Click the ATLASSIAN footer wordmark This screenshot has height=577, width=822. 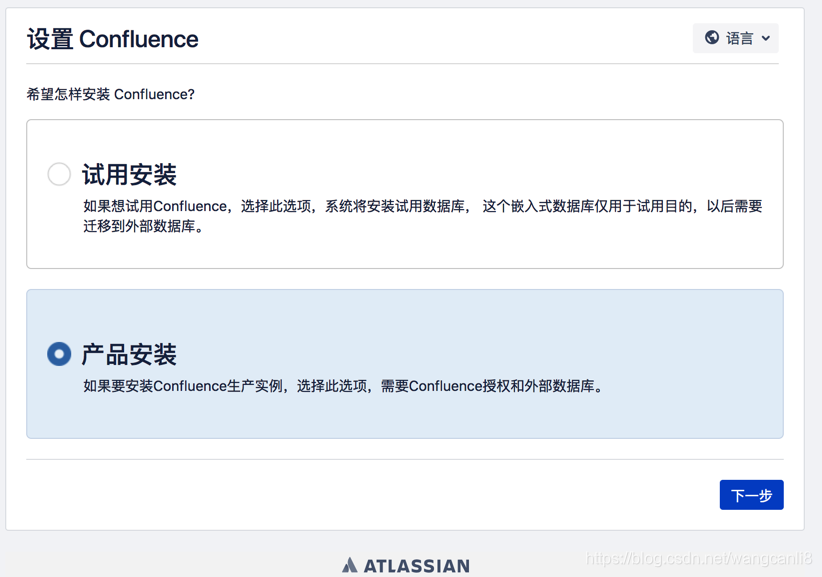point(417,566)
